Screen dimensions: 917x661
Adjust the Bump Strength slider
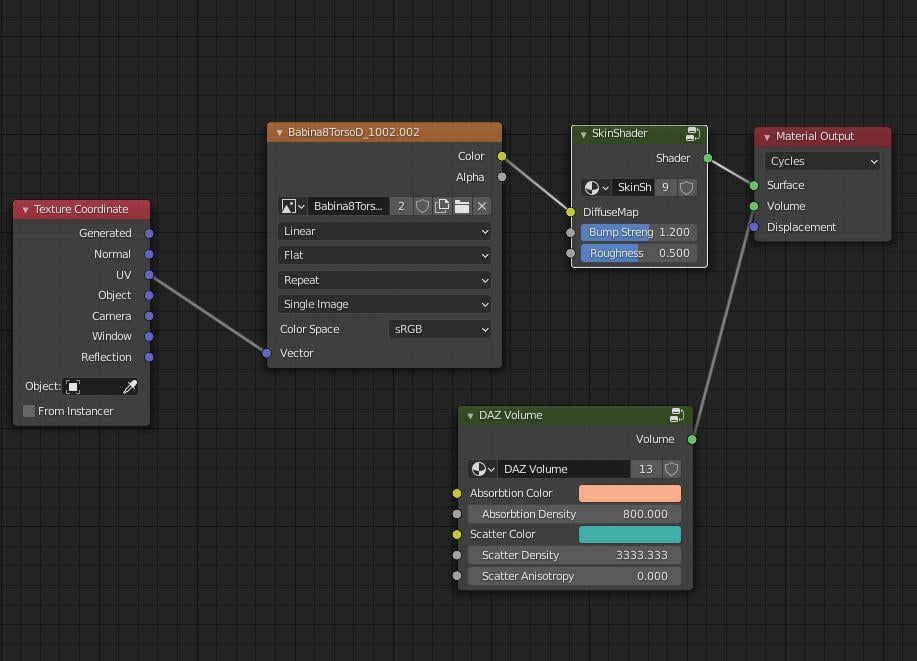(639, 233)
